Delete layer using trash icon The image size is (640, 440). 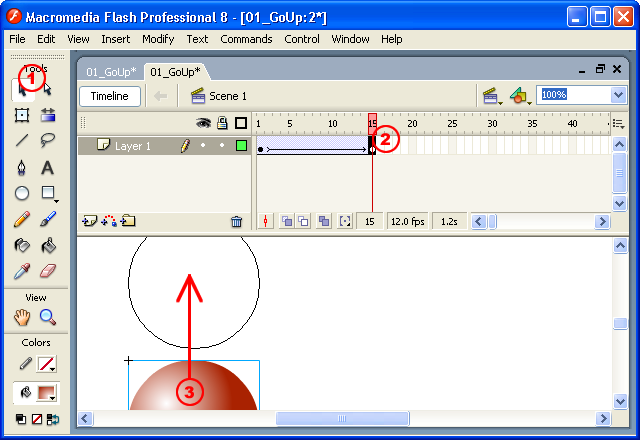tap(236, 222)
